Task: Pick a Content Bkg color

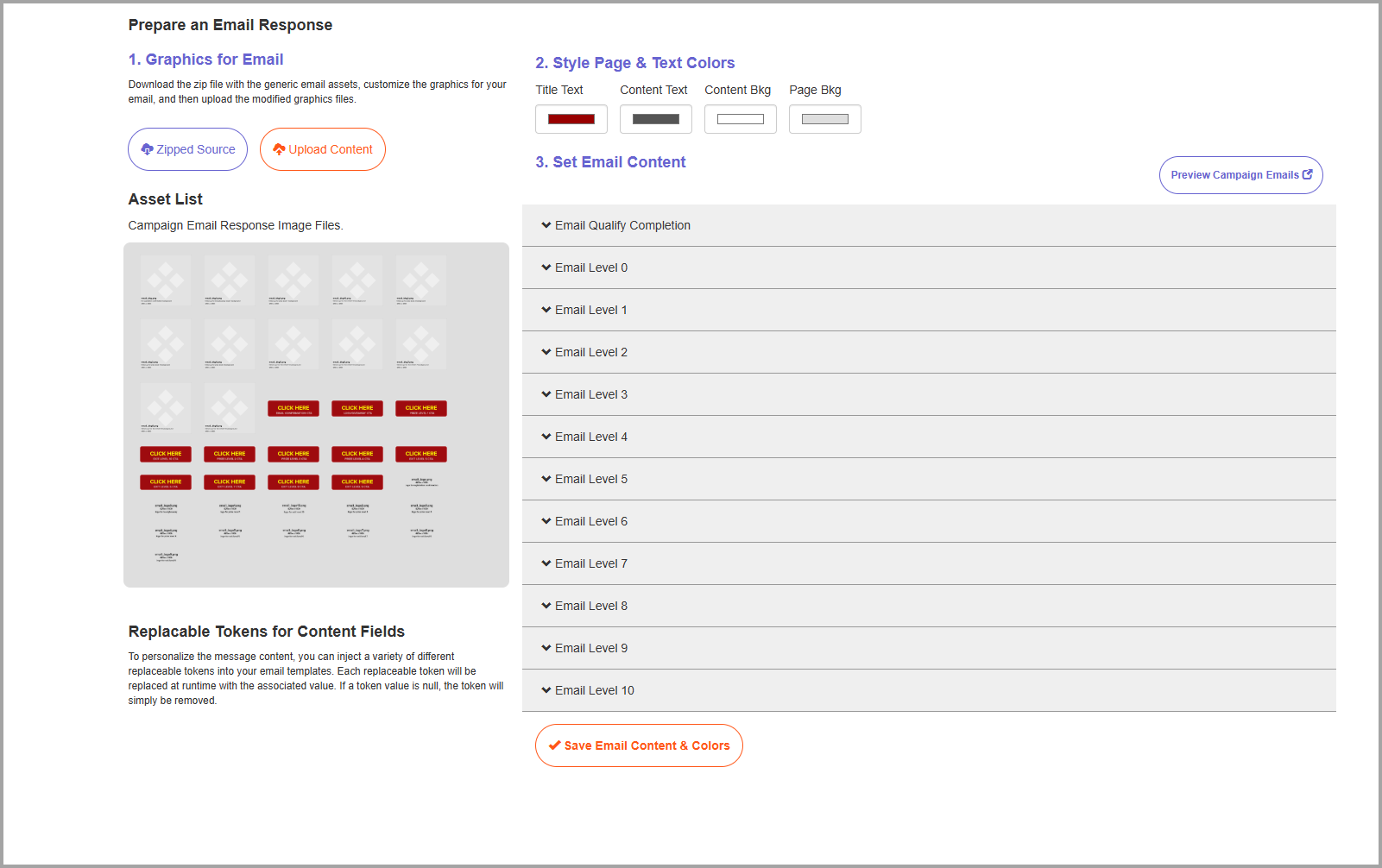Action: [x=740, y=119]
